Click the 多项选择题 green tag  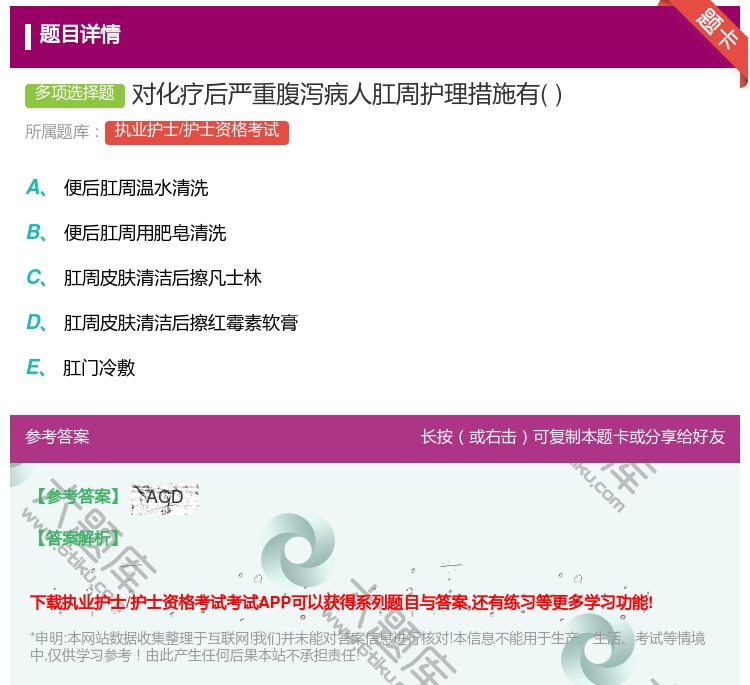click(75, 95)
